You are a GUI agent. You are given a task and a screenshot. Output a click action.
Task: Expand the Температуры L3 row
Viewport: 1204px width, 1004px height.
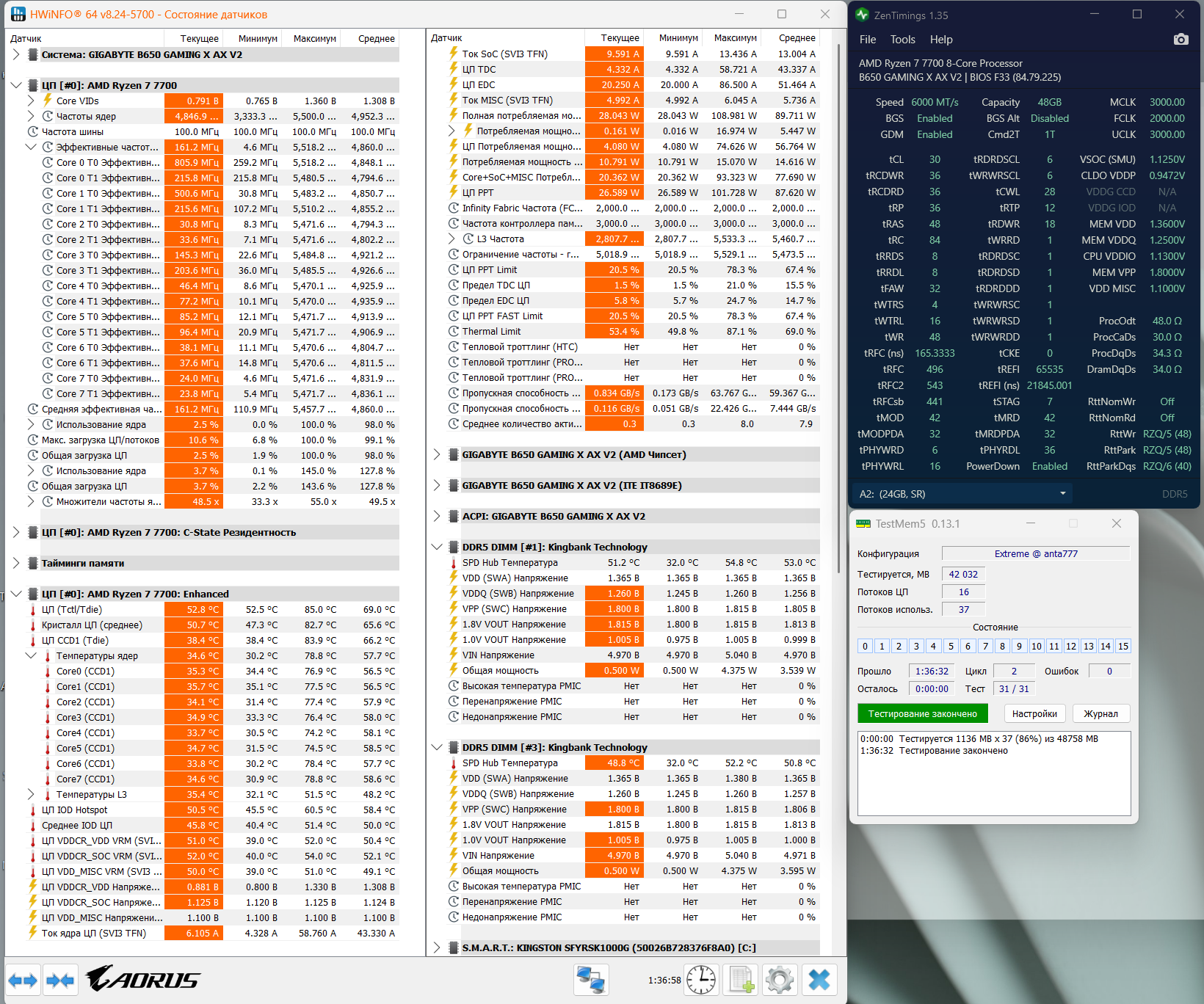click(x=31, y=794)
